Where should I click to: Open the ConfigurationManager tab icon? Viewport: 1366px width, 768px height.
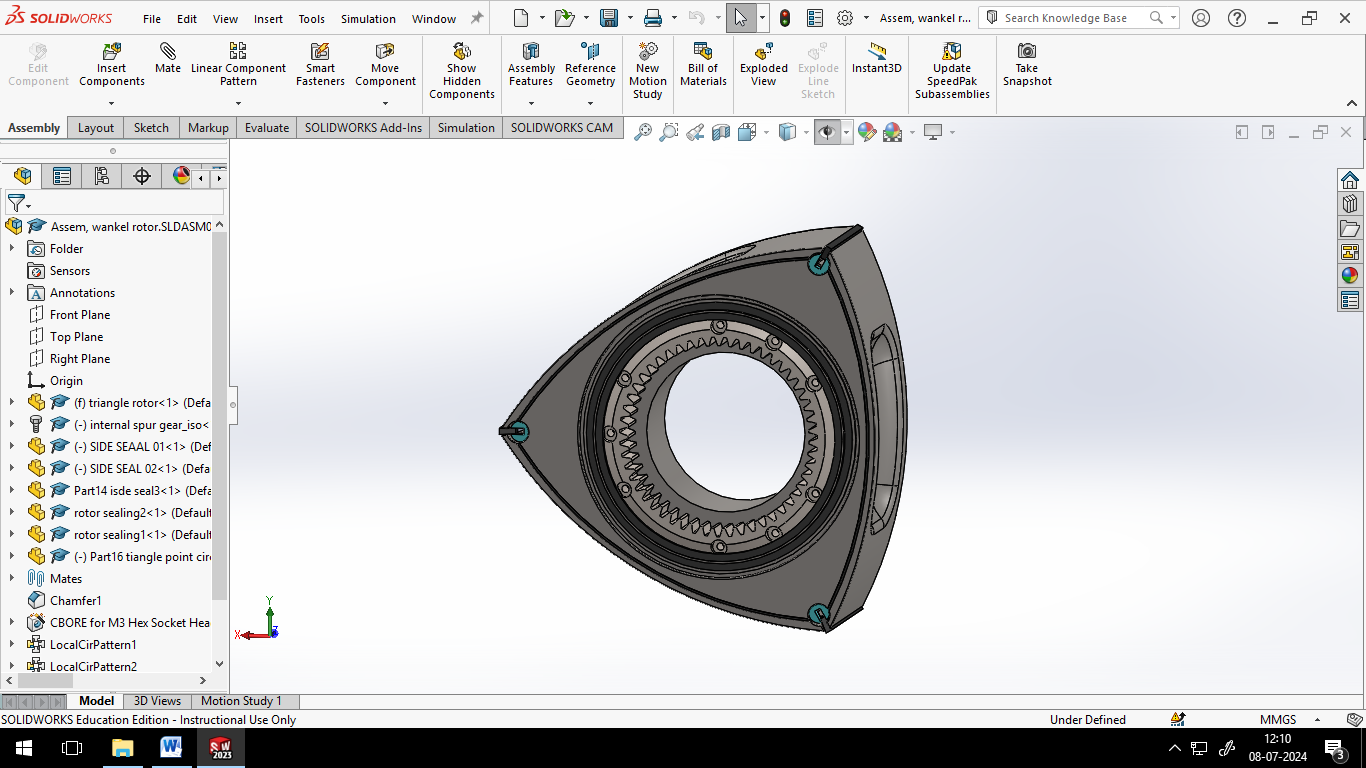point(102,176)
